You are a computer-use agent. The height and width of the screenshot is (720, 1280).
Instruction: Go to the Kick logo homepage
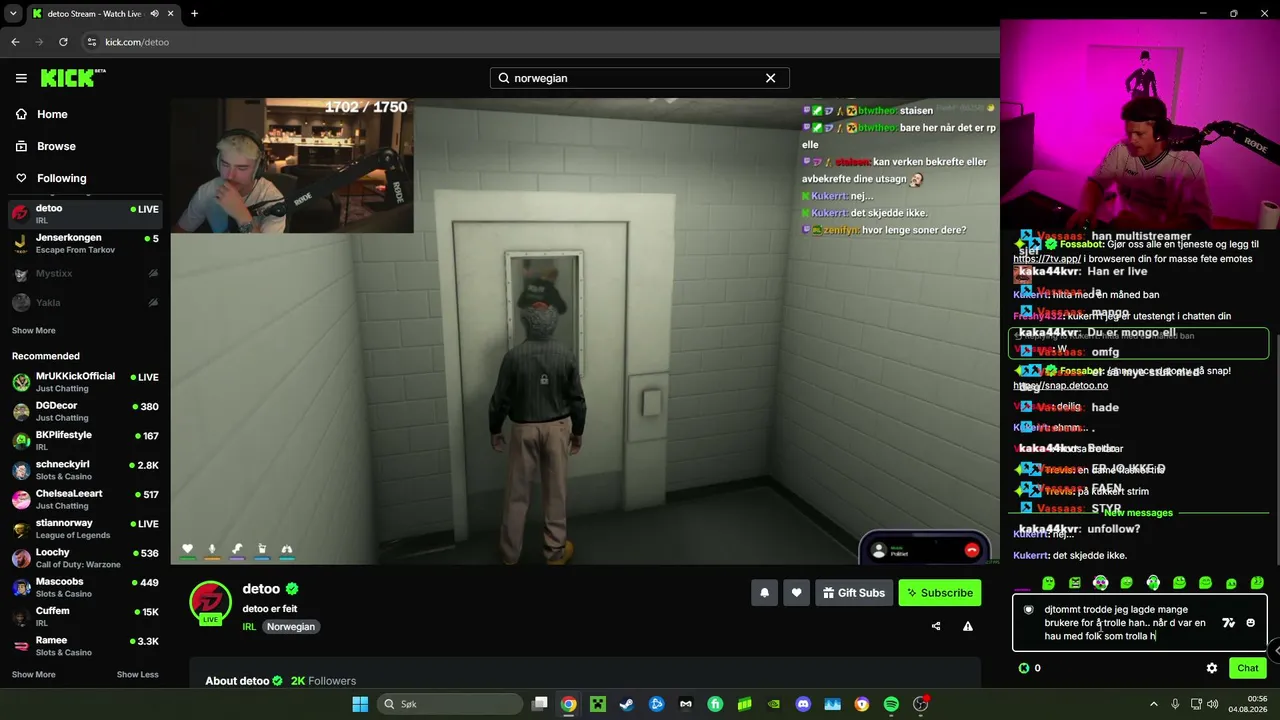pos(73,78)
